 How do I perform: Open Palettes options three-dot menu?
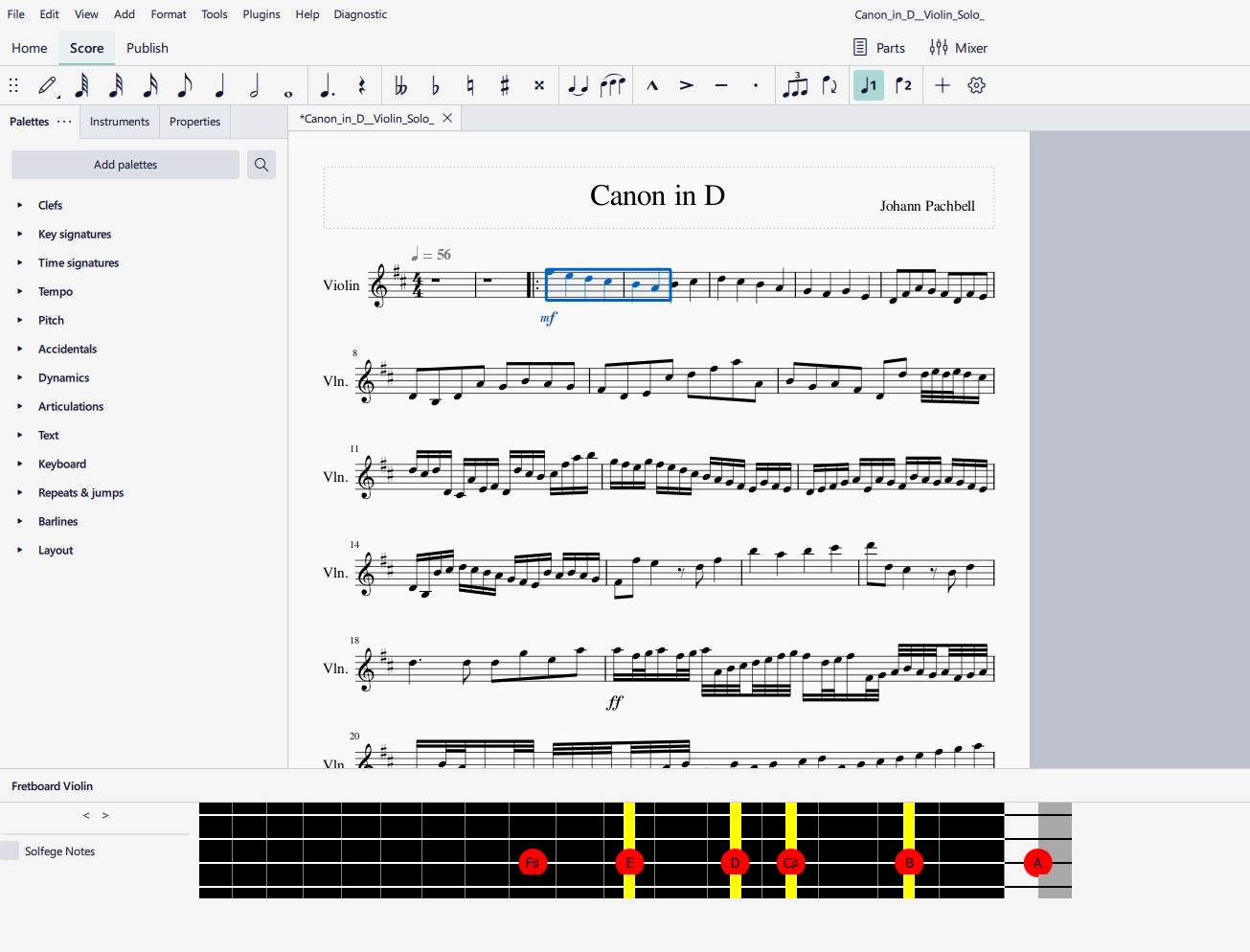(x=64, y=122)
